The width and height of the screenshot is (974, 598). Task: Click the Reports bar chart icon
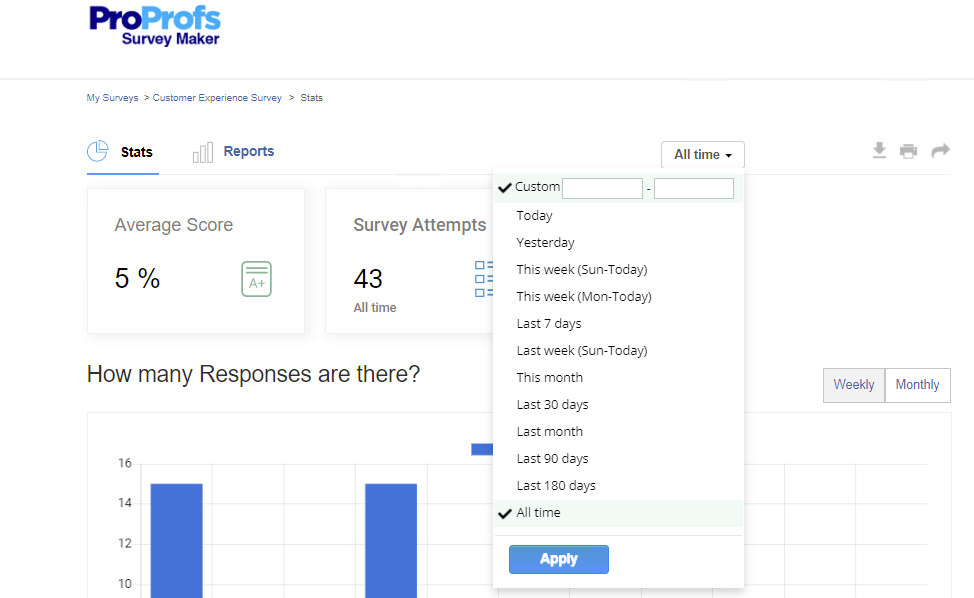click(x=203, y=152)
